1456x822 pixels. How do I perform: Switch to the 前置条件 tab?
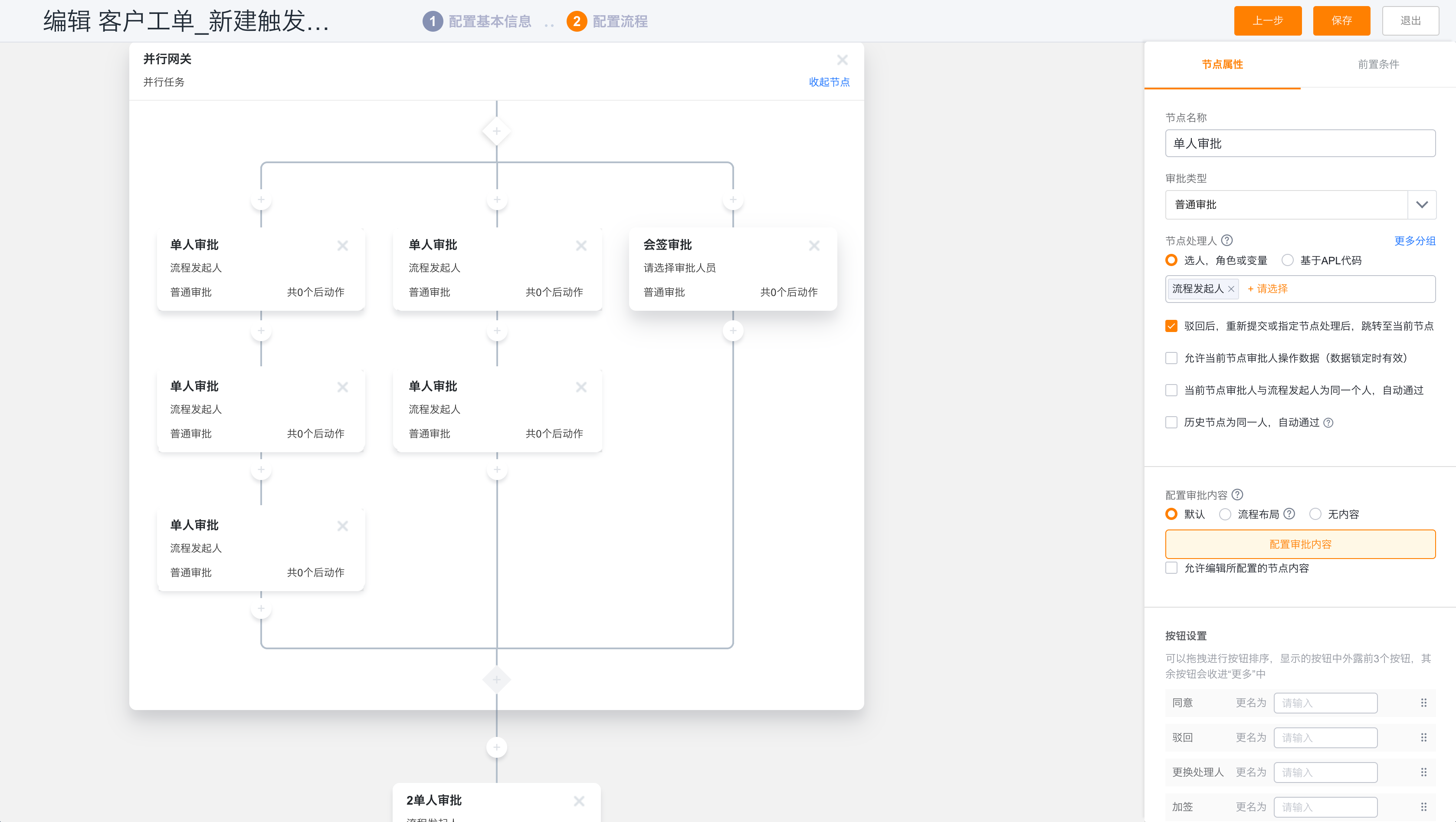tap(1378, 64)
